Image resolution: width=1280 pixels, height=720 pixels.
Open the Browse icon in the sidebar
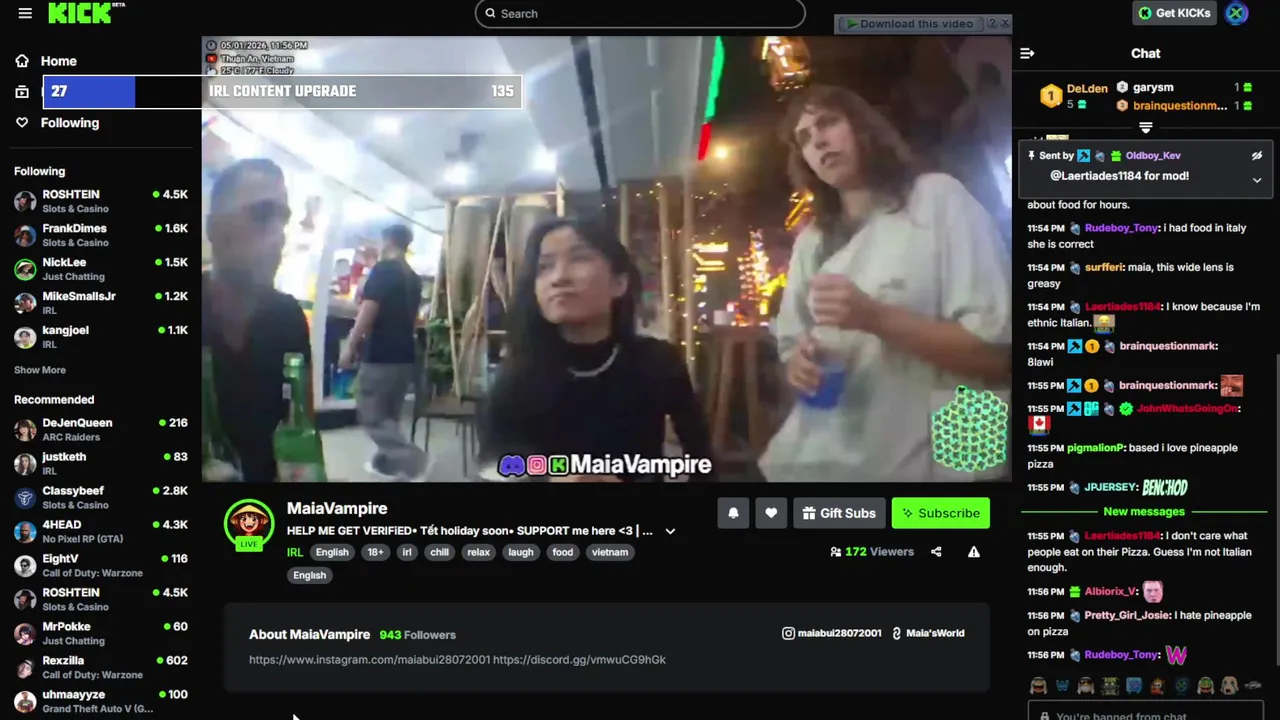point(22,92)
